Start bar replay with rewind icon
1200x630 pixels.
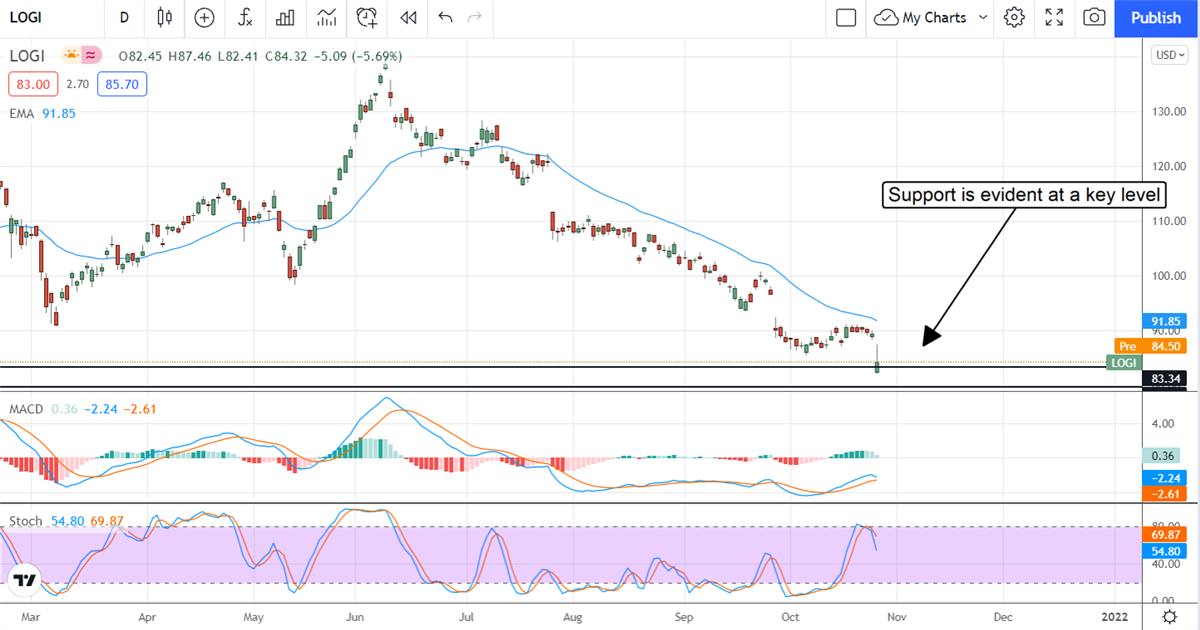point(407,17)
